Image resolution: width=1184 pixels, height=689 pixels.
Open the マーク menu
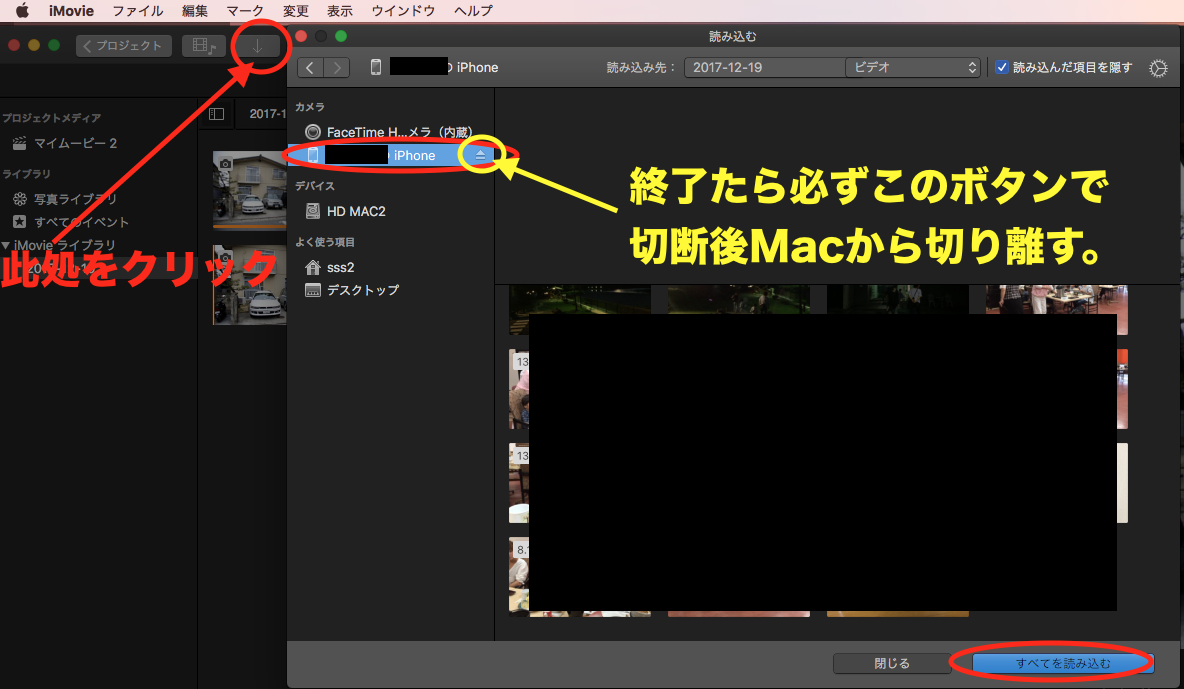pyautogui.click(x=245, y=11)
